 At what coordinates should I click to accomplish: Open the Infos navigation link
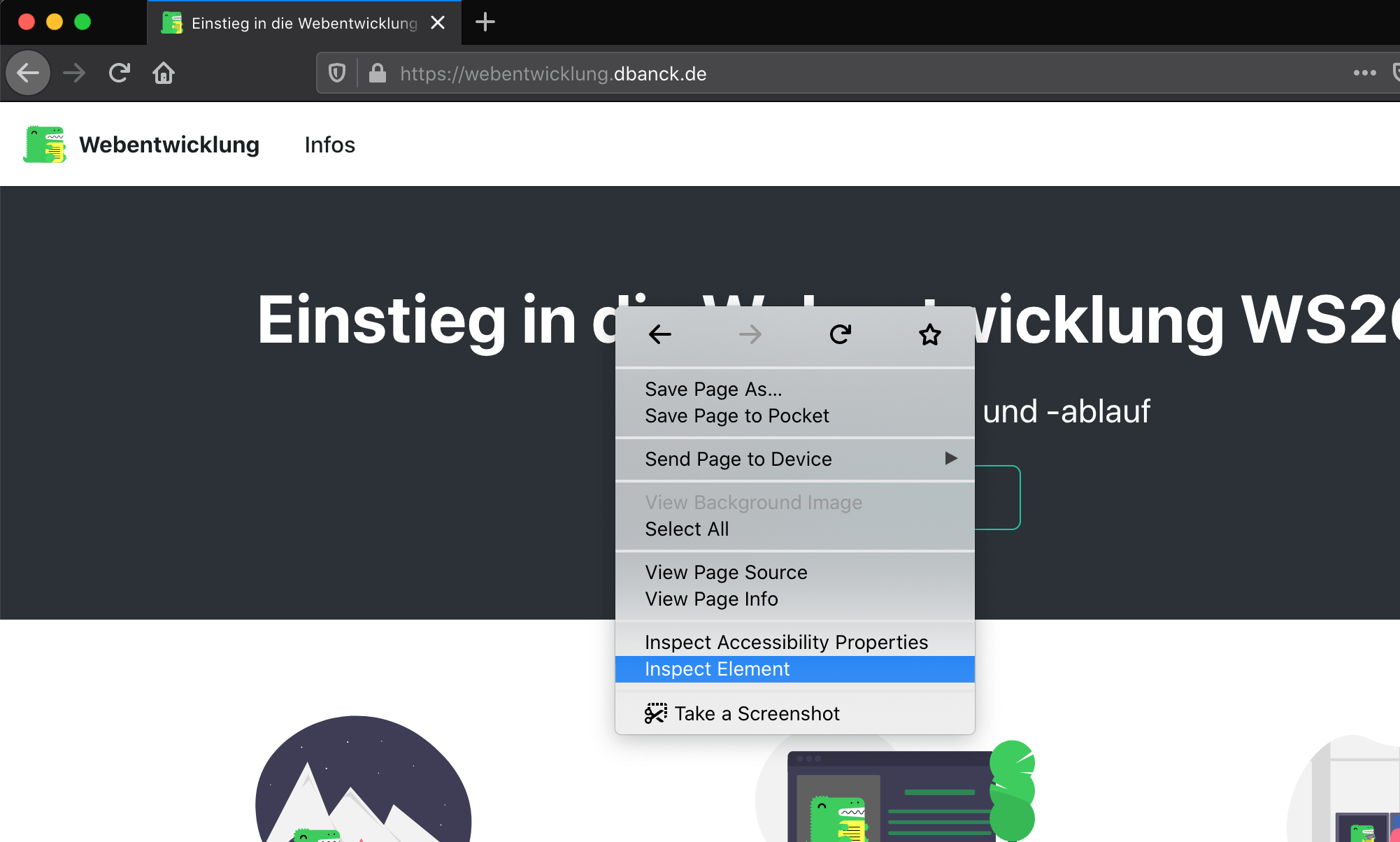(330, 145)
